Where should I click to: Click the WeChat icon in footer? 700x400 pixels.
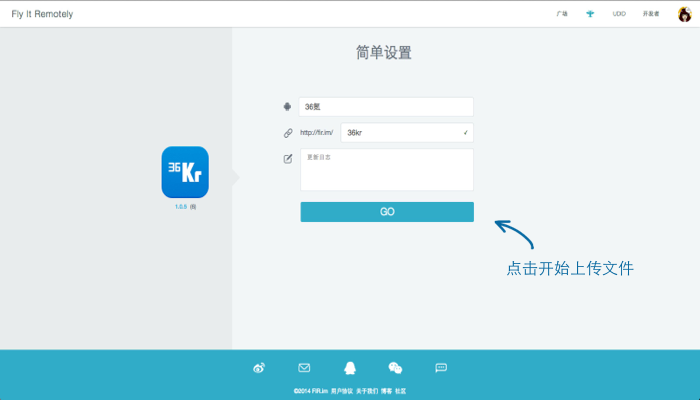coord(396,368)
